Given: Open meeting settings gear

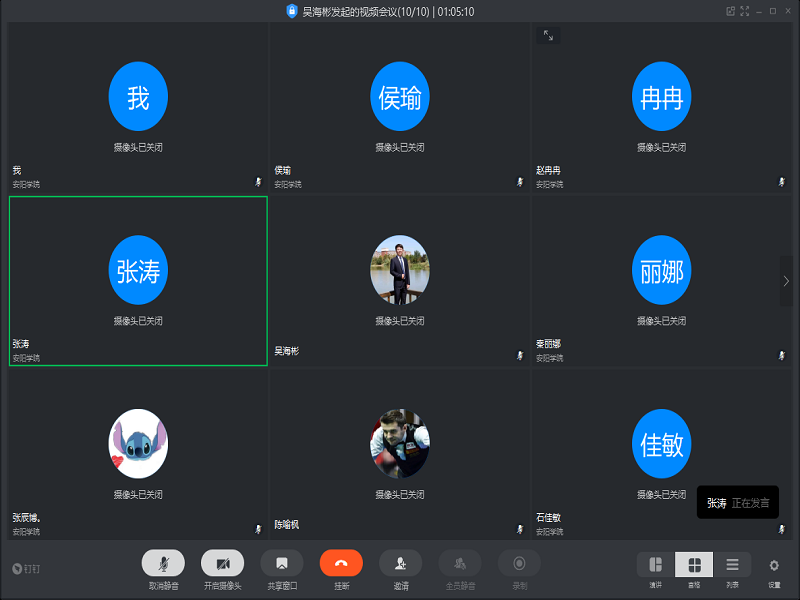Looking at the screenshot, I should coord(774,565).
